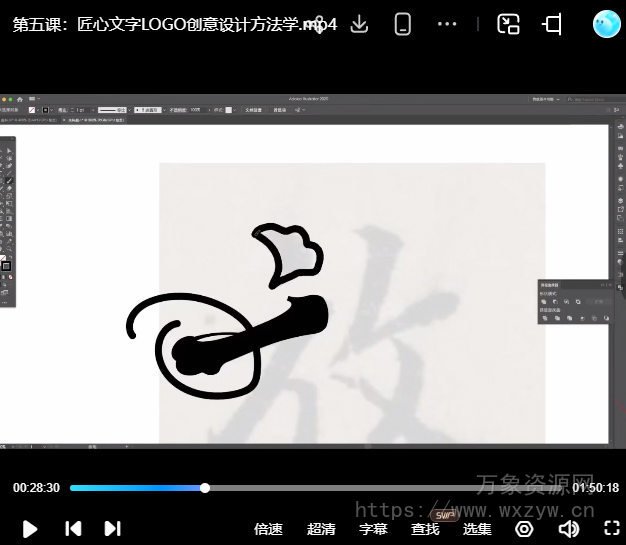Click the play button
The height and width of the screenshot is (545, 626).
pos(30,528)
